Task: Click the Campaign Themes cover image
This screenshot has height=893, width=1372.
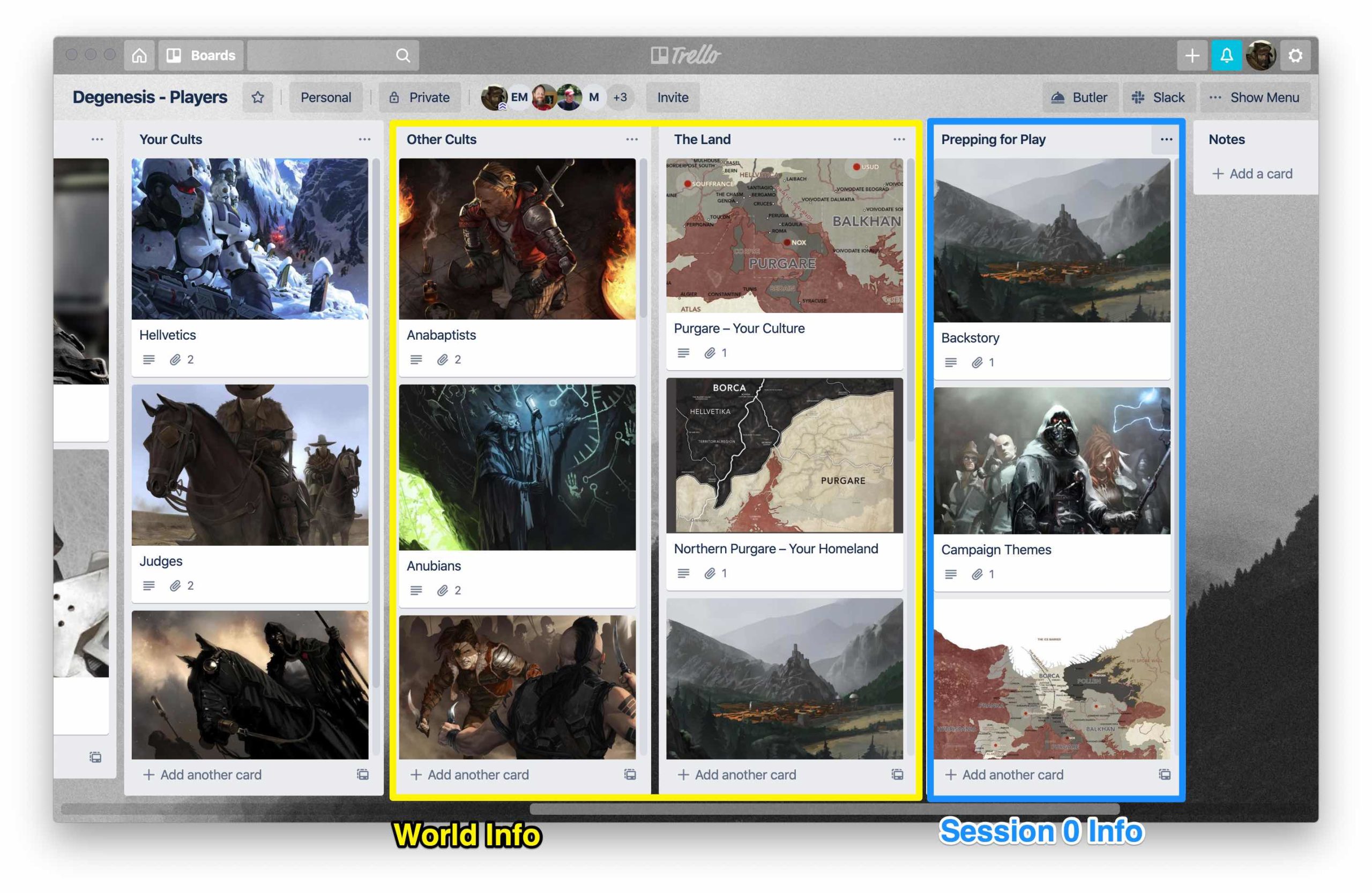Action: pyautogui.click(x=1052, y=461)
